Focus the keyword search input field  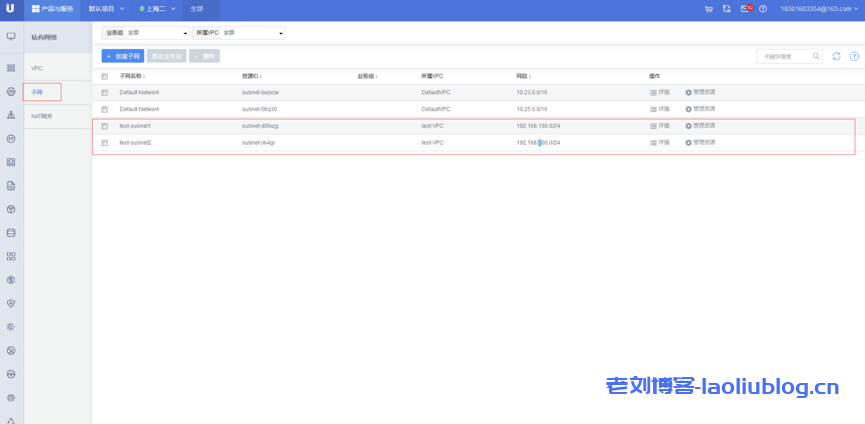783,56
